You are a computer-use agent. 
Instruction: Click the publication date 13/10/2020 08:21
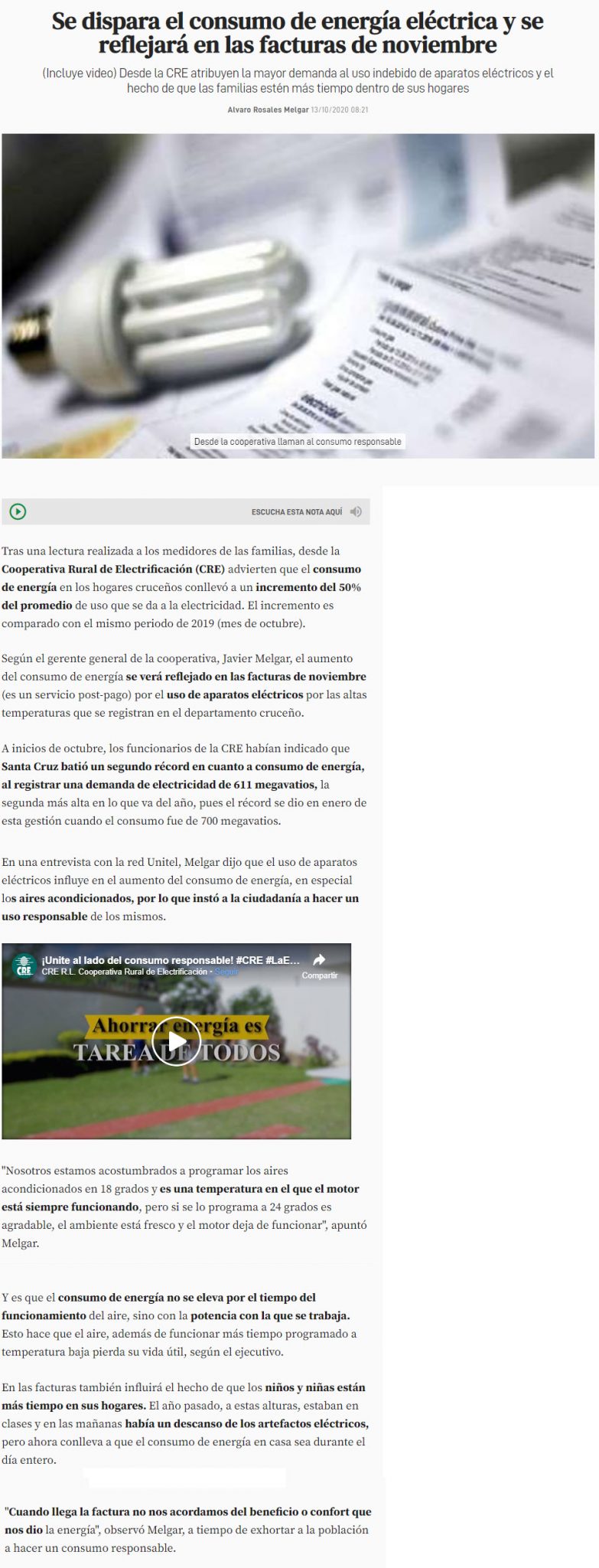(340, 109)
